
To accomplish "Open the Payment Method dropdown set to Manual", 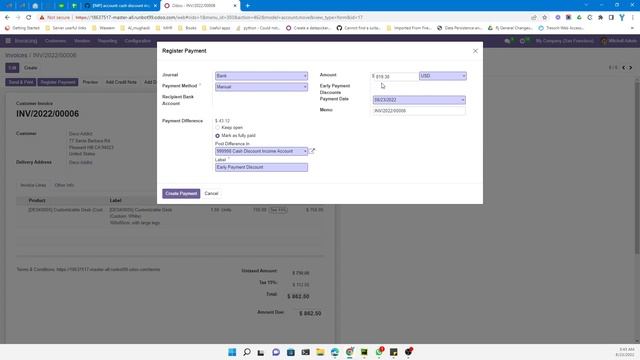I will tap(261, 87).
